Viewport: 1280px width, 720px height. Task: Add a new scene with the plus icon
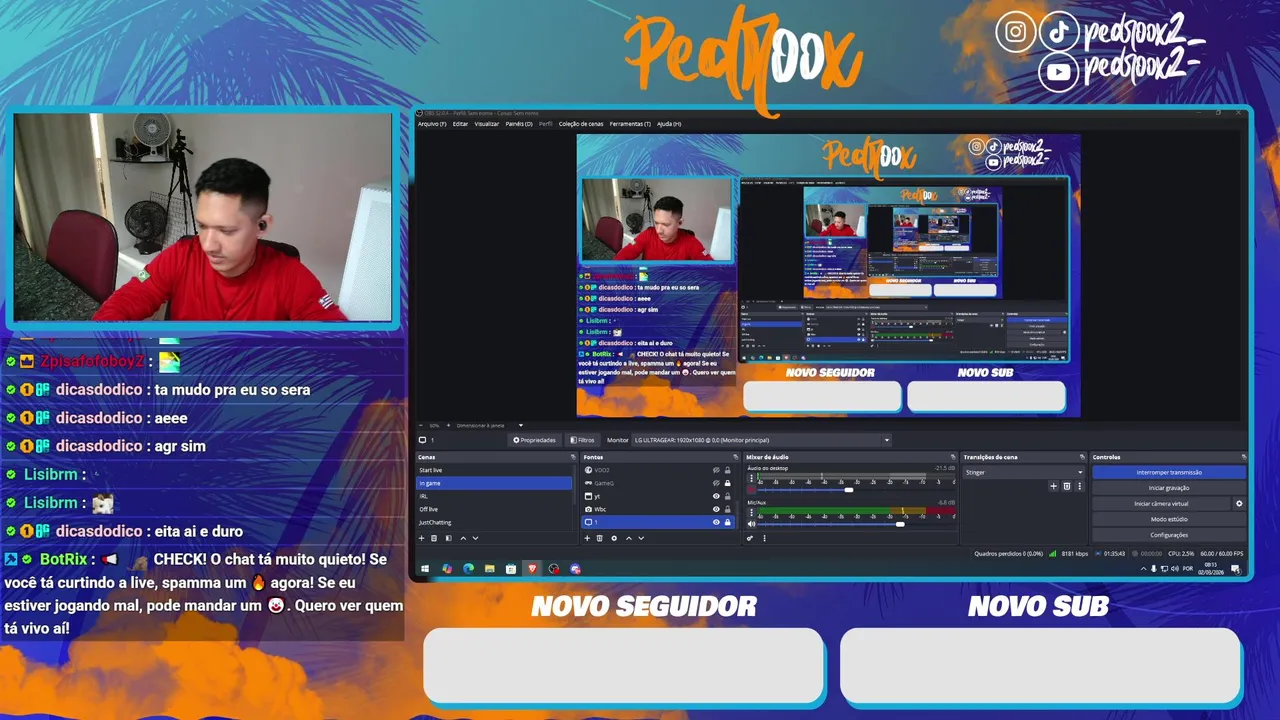click(421, 538)
